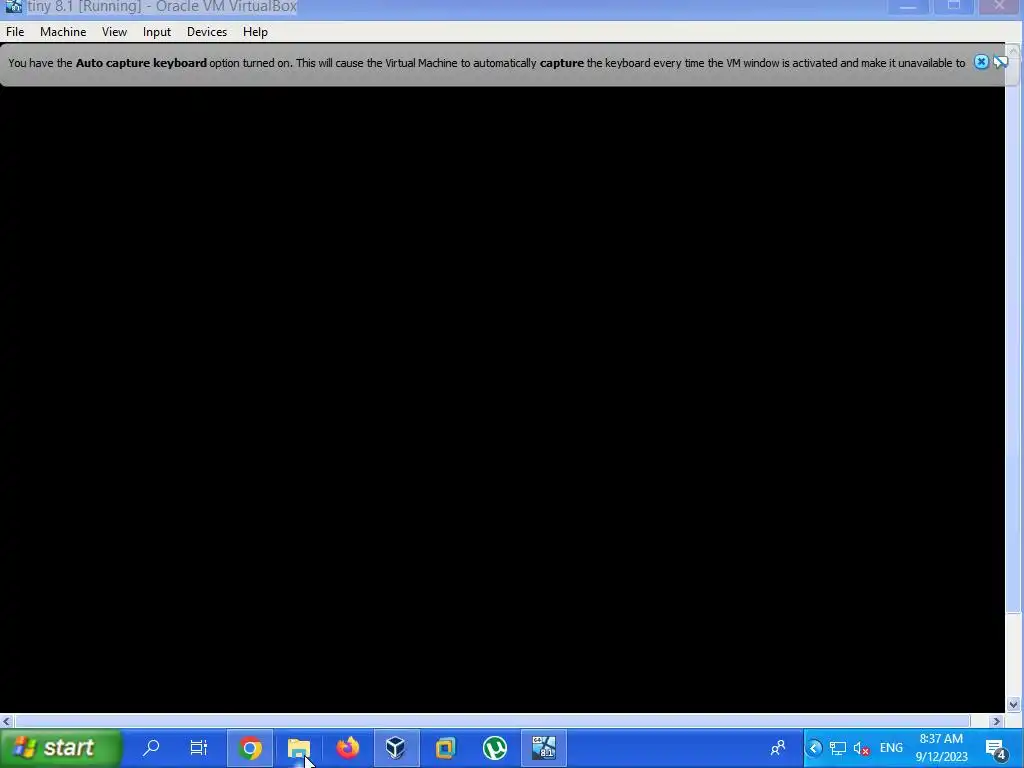The width and height of the screenshot is (1024, 768).
Task: Click the muted volume tray icon
Action: coord(861,748)
